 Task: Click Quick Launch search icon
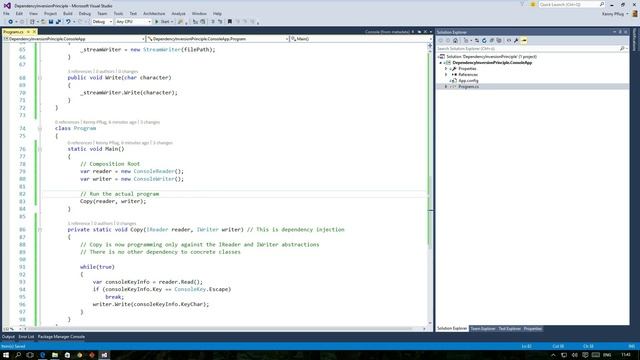(x=602, y=4)
